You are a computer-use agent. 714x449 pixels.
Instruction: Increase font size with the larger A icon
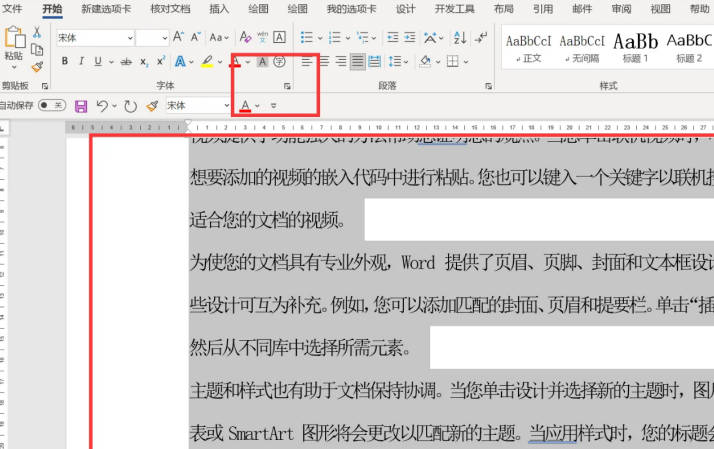pos(178,37)
